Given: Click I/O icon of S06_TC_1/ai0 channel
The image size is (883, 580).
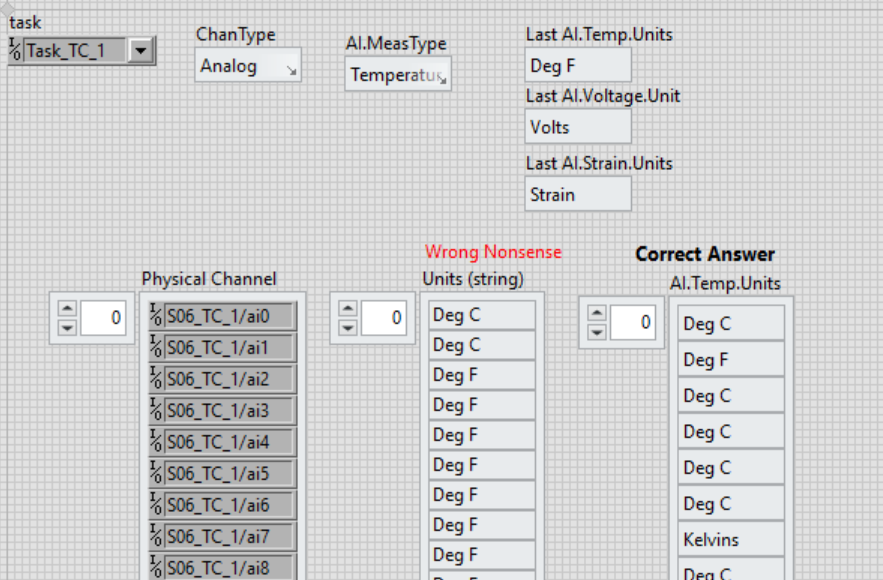Looking at the screenshot, I should [x=156, y=316].
